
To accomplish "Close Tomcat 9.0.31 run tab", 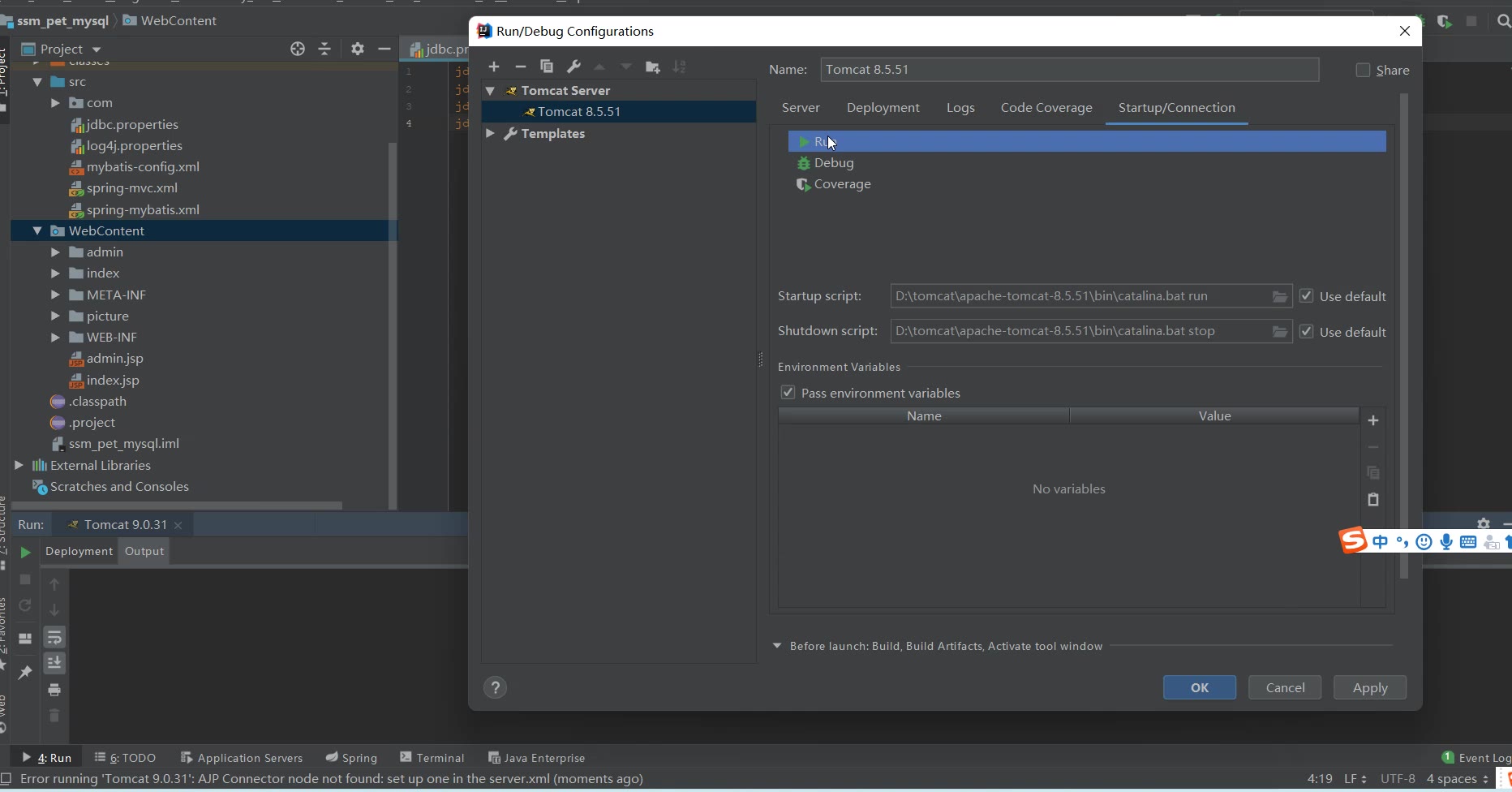I will coord(178,525).
